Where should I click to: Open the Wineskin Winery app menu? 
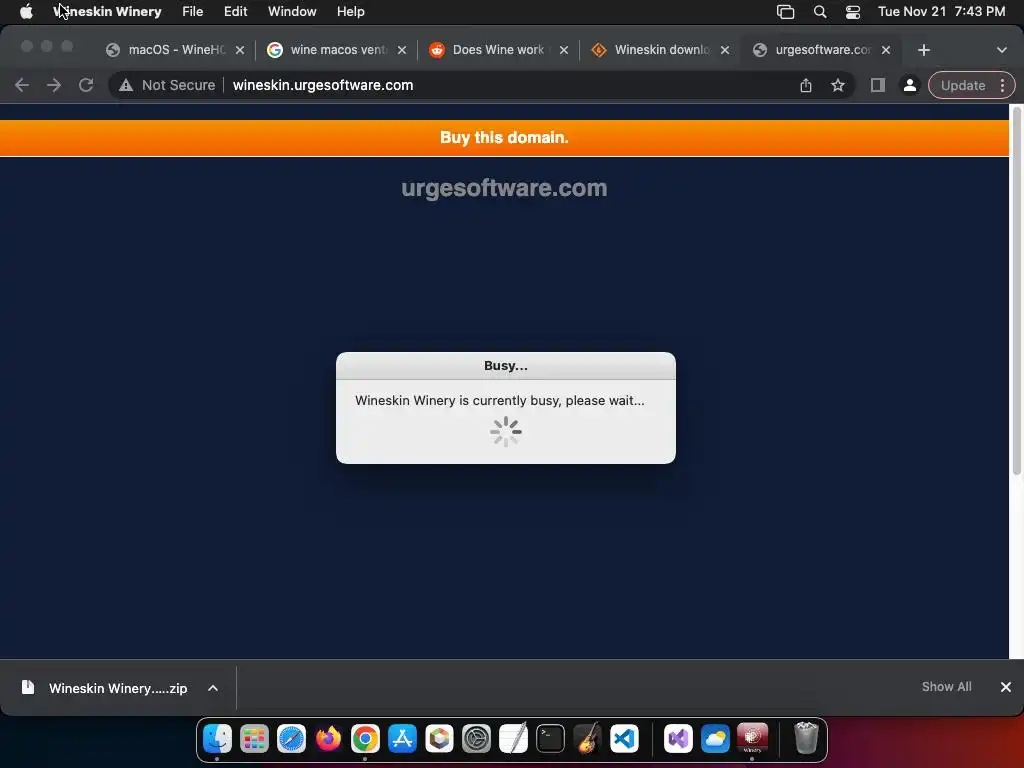pos(108,11)
